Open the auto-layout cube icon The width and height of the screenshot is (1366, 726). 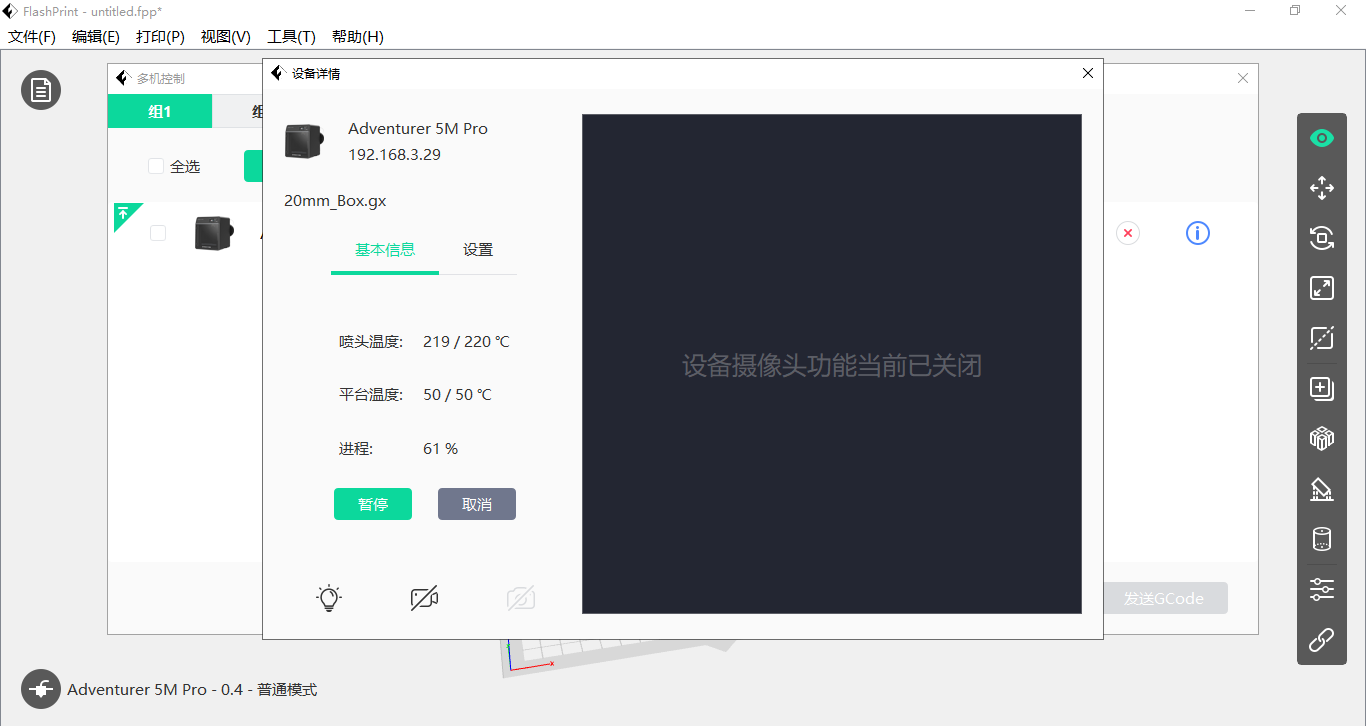point(1322,438)
